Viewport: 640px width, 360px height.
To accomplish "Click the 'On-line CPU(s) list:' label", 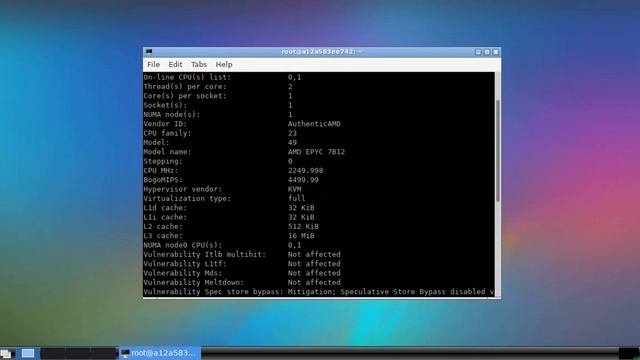I will point(187,77).
